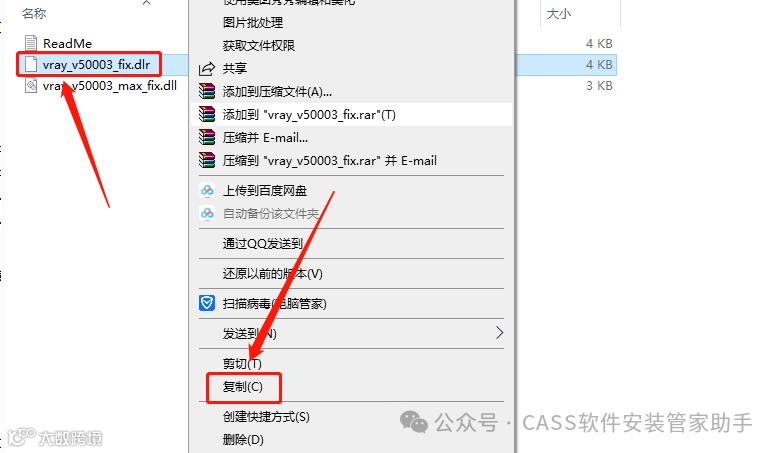Click the shield icon beside 扫描病毒(电脑管家)
This screenshot has width=777, height=453.
207,303
